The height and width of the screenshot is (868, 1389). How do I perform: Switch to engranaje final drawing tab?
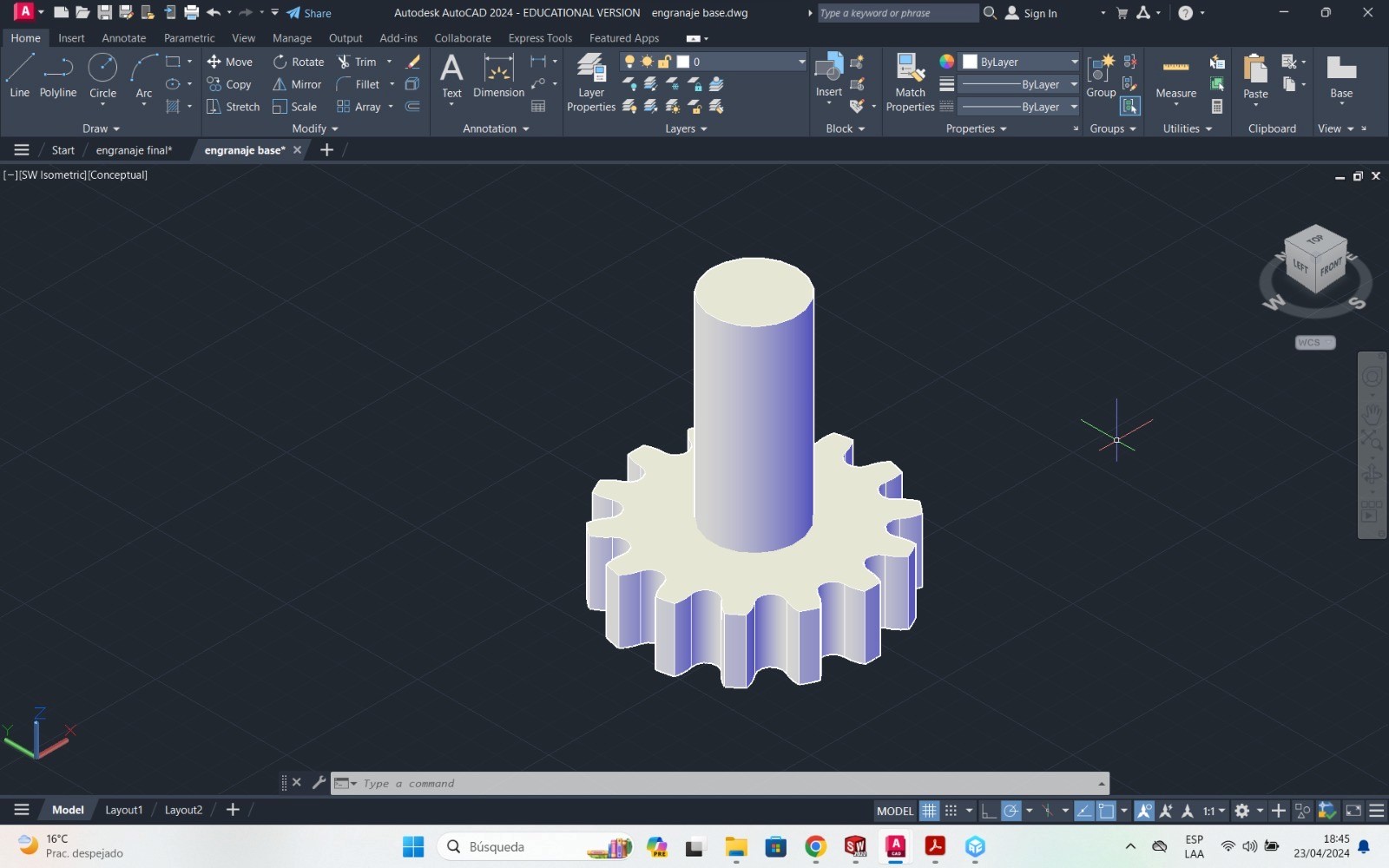(x=134, y=150)
